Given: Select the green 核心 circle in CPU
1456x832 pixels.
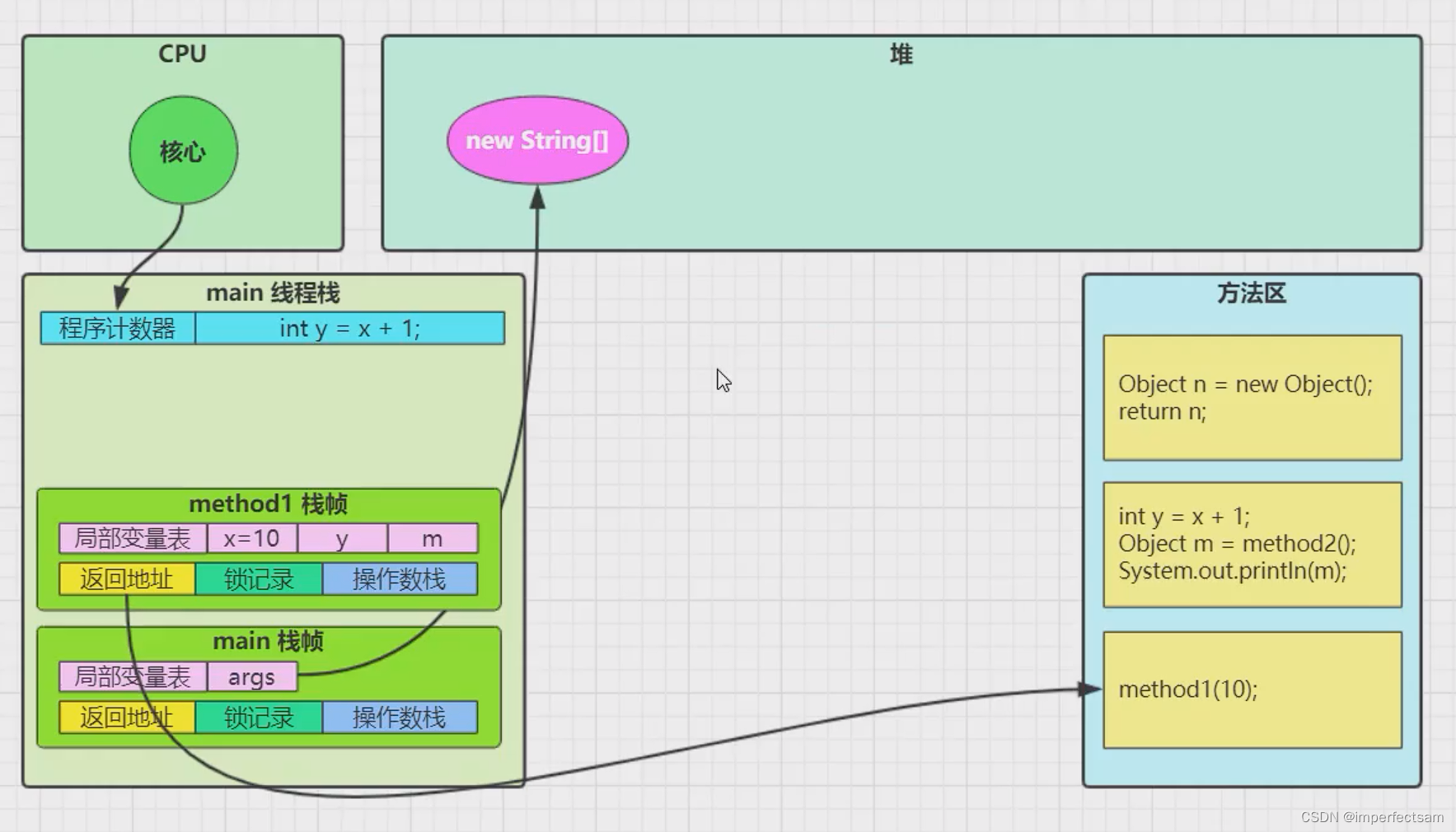Looking at the screenshot, I should pyautogui.click(x=183, y=150).
